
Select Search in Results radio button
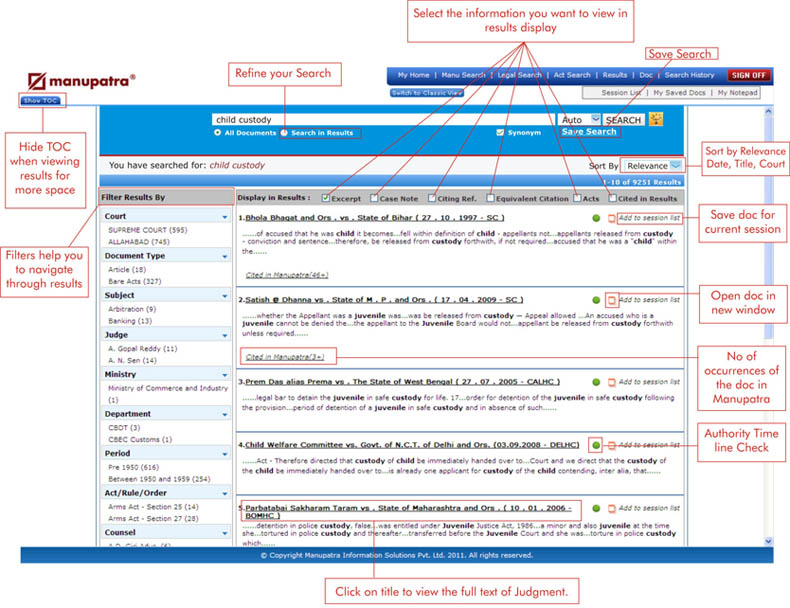pyautogui.click(x=284, y=132)
